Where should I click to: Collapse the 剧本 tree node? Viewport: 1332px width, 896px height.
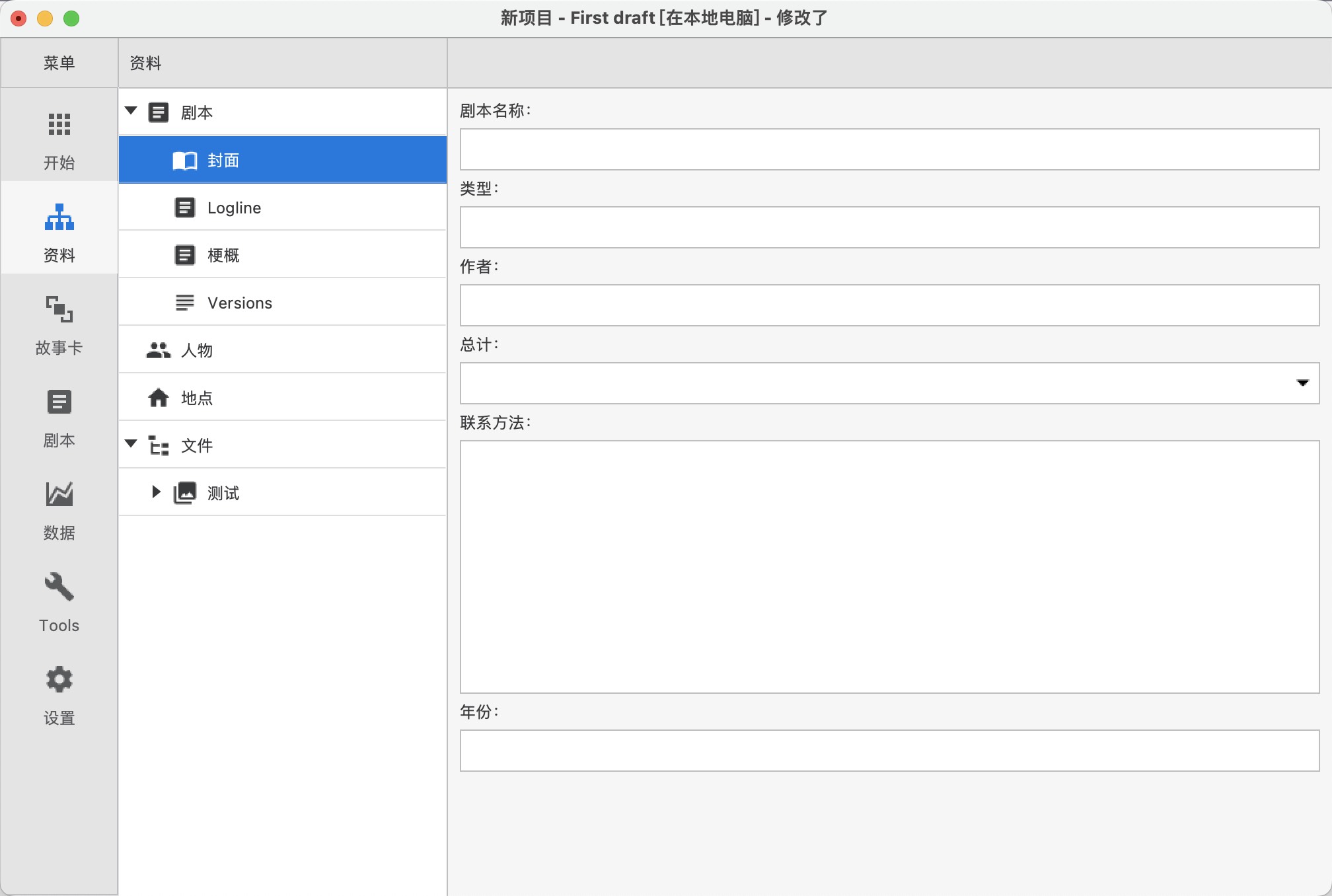(131, 111)
